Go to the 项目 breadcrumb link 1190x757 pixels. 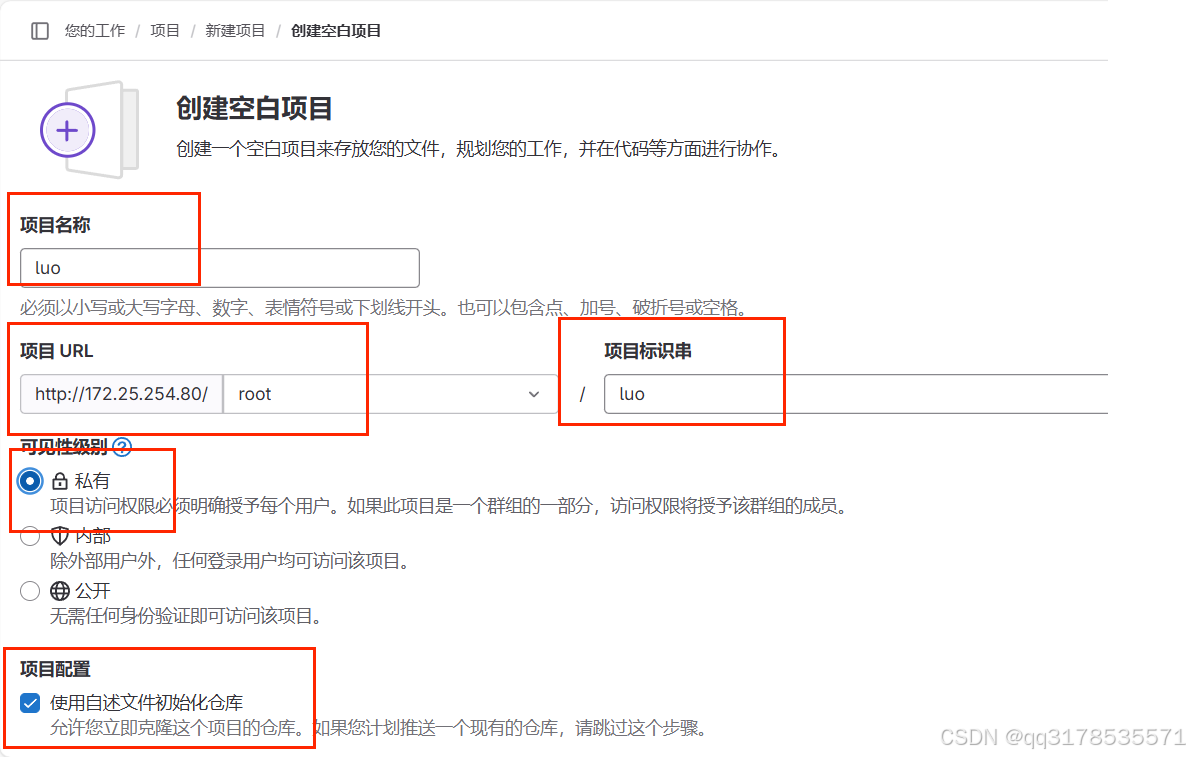tap(165, 31)
